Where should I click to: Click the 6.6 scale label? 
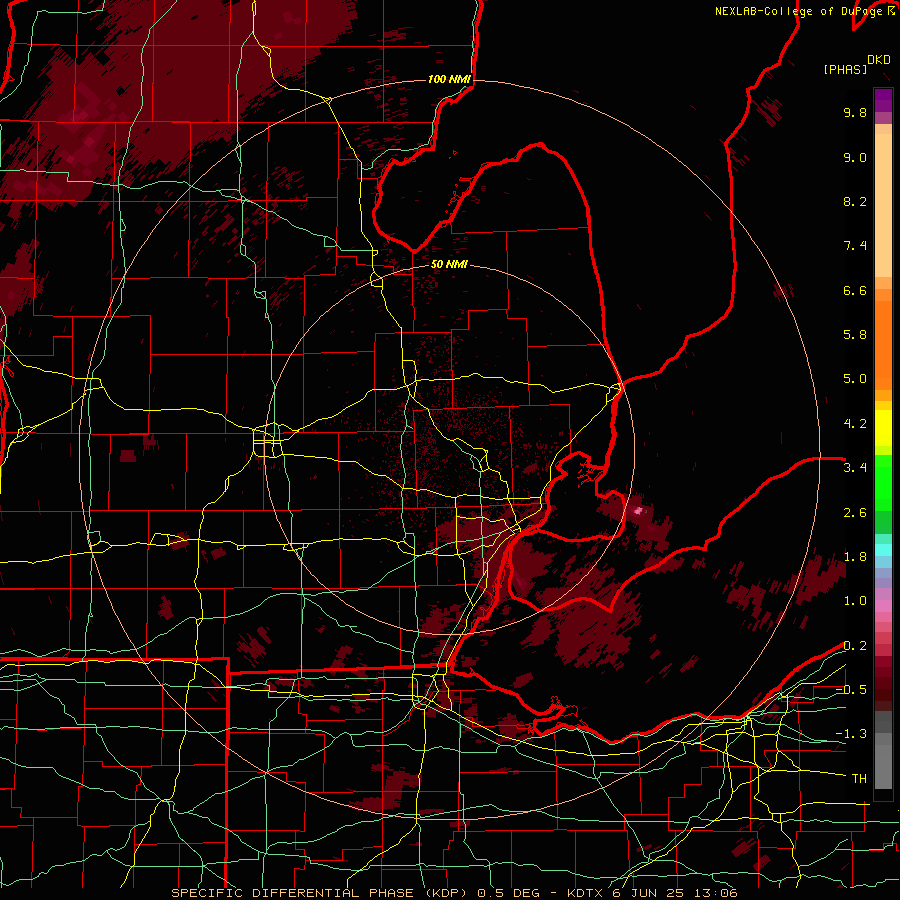[x=855, y=290]
